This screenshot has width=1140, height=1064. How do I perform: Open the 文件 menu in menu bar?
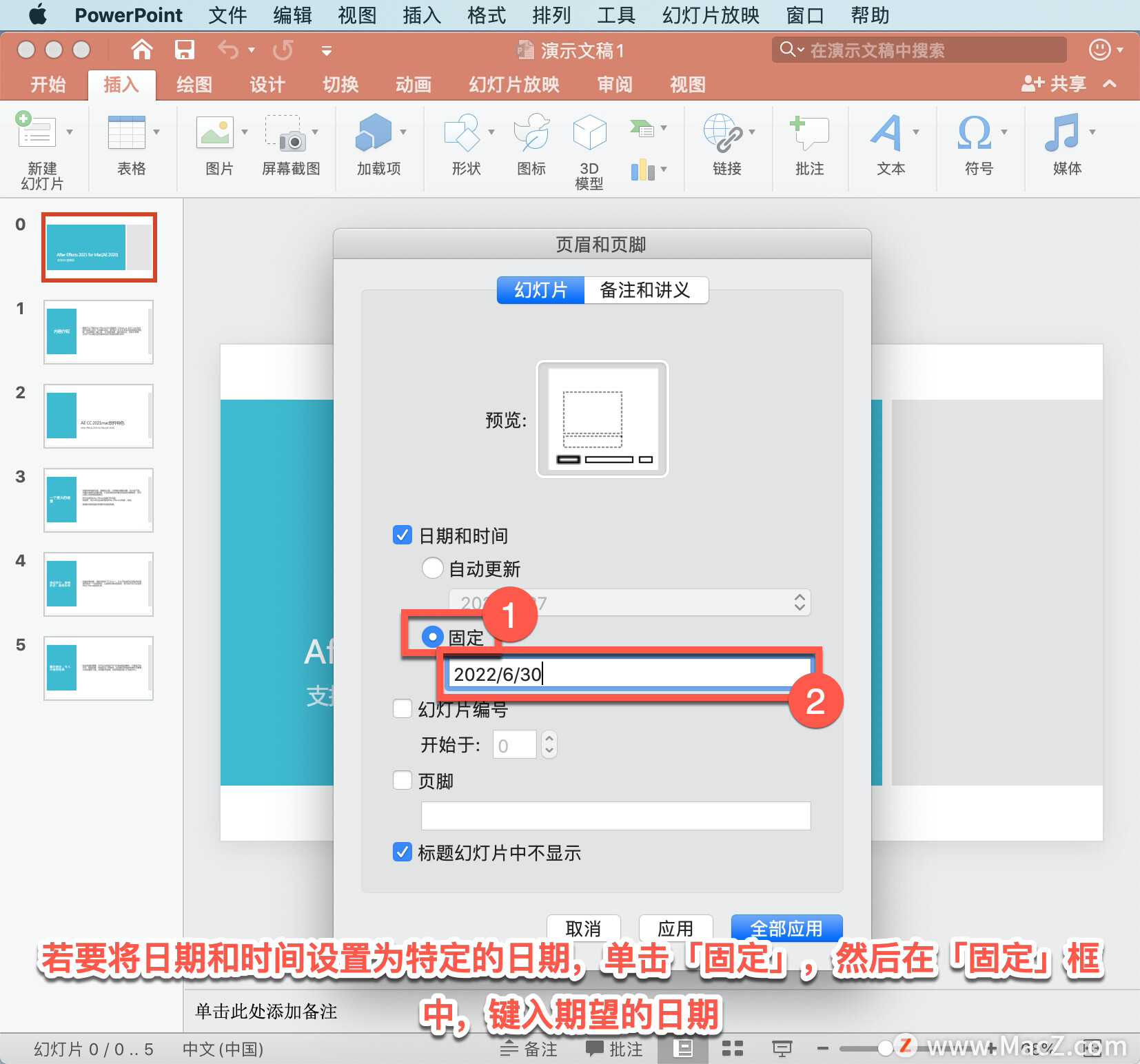[227, 15]
